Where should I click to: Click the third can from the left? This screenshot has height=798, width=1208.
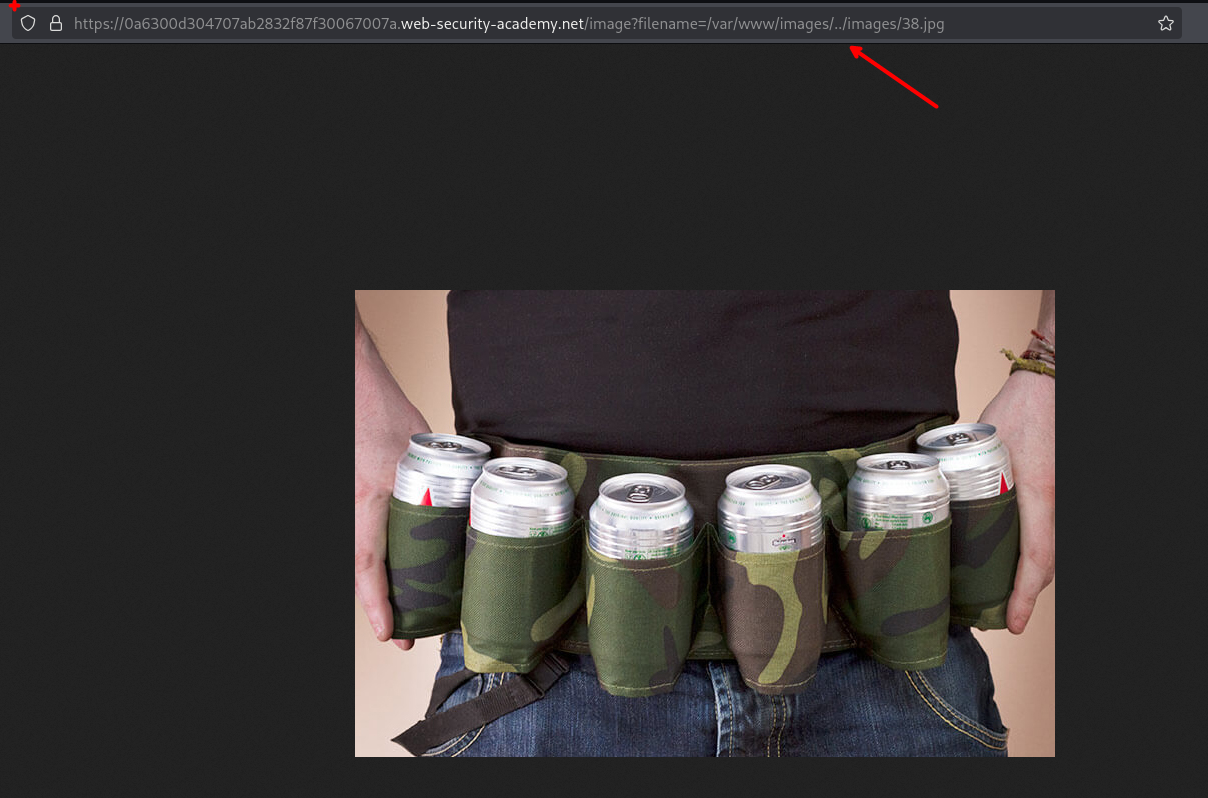pyautogui.click(x=640, y=515)
